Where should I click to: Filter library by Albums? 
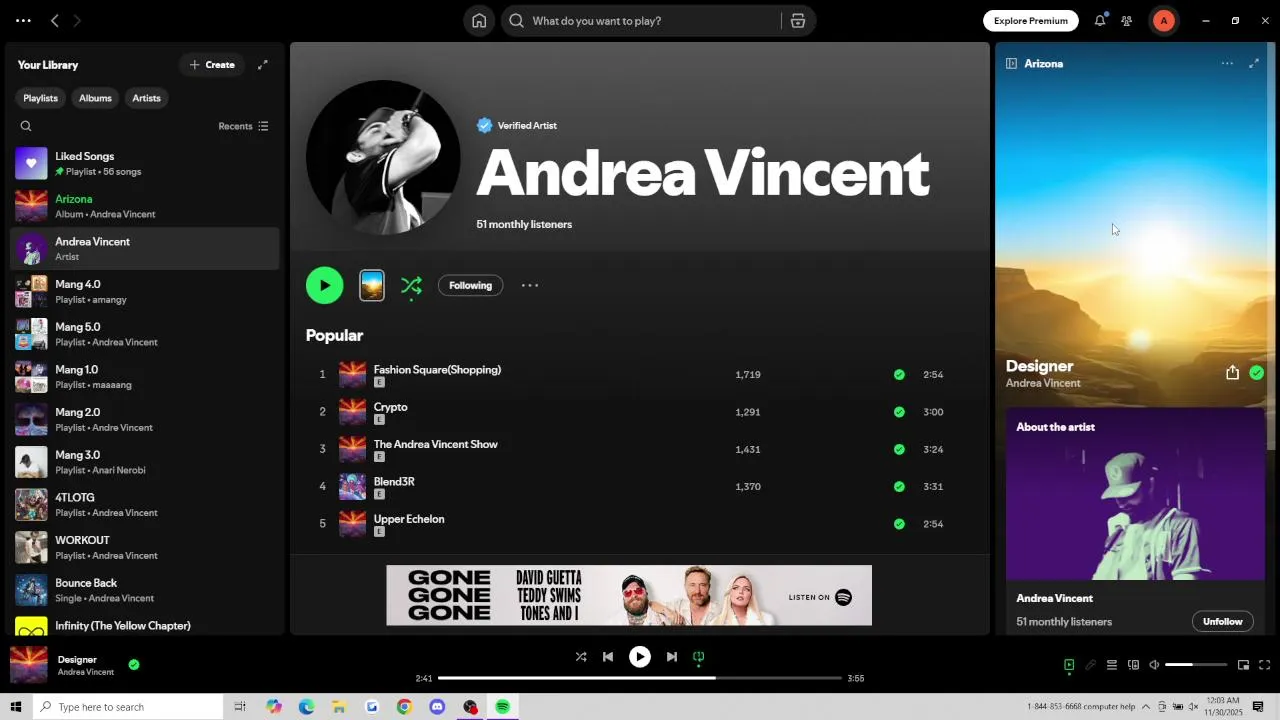tap(95, 98)
